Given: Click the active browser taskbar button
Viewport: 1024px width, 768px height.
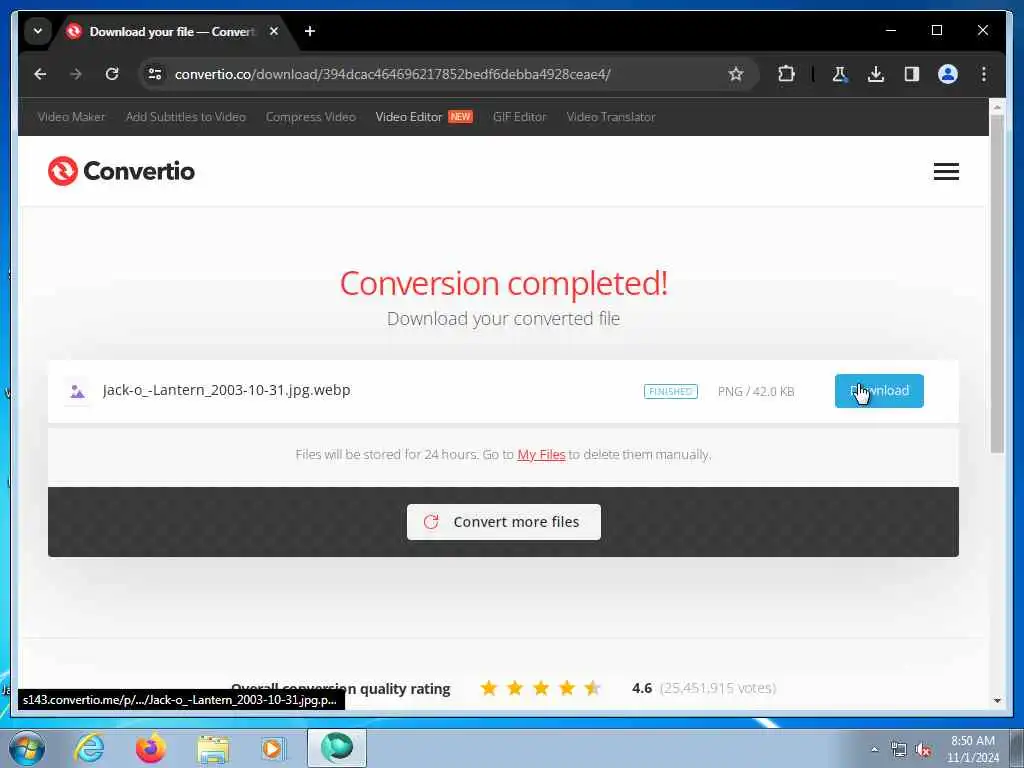Looking at the screenshot, I should [337, 748].
